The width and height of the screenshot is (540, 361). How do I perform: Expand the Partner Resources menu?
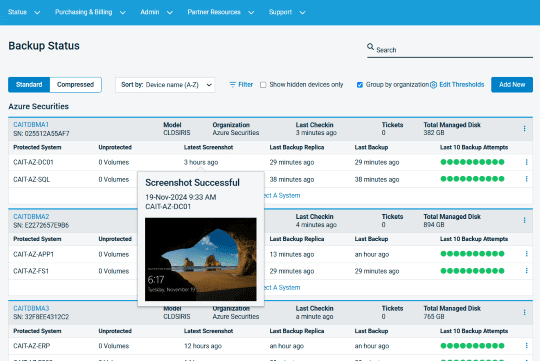(221, 12)
